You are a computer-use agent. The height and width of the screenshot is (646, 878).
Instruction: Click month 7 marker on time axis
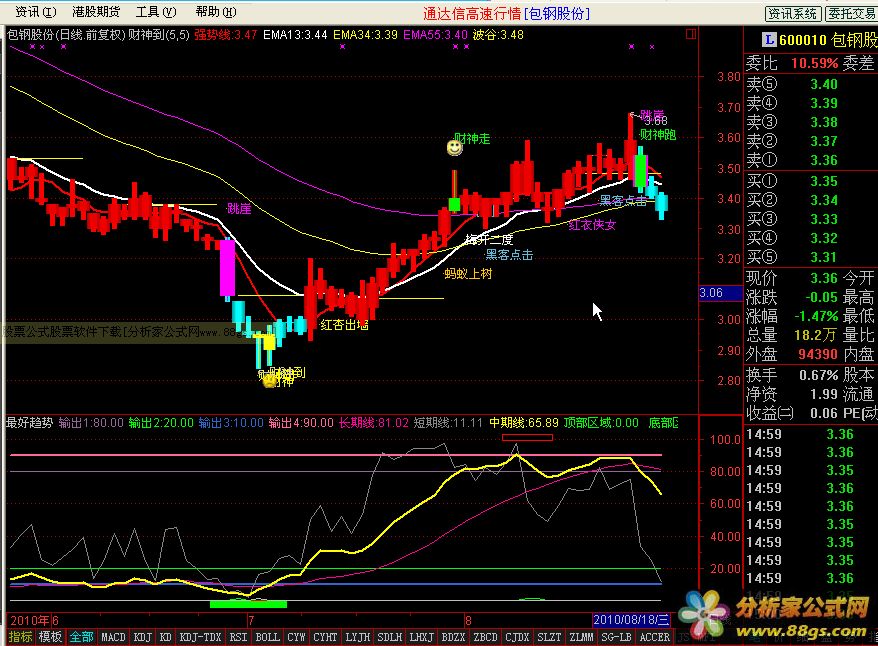click(251, 620)
